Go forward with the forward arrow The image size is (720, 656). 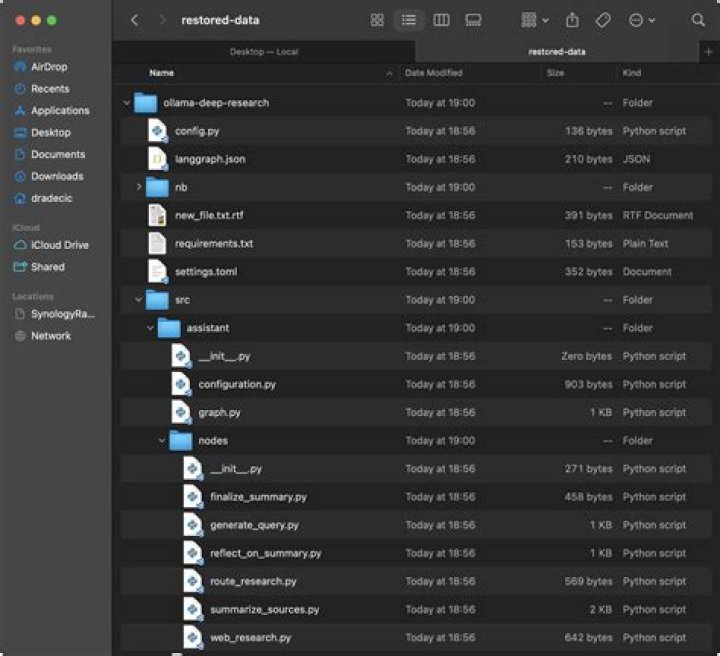pyautogui.click(x=162, y=20)
